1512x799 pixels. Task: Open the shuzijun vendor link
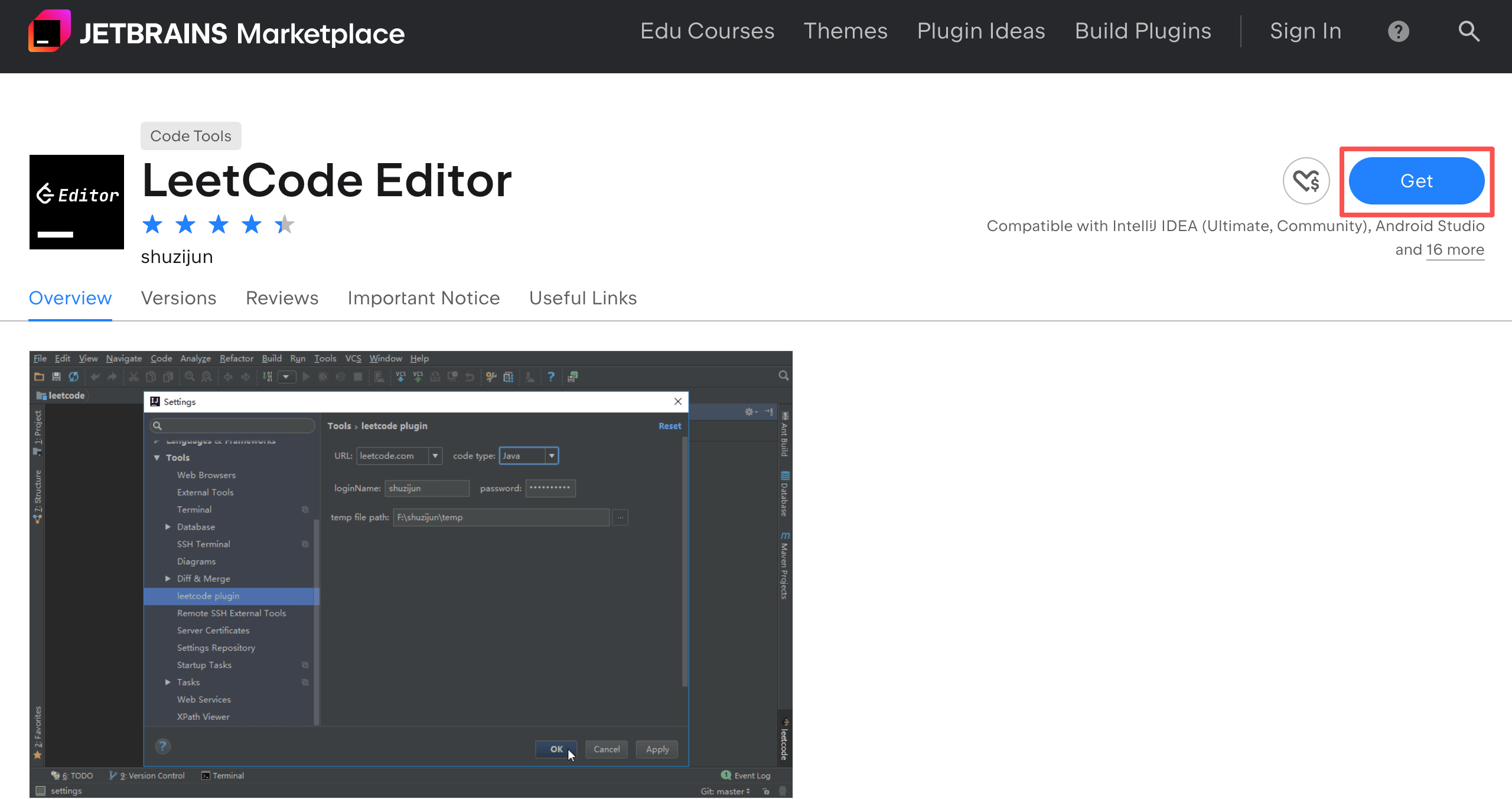177,256
